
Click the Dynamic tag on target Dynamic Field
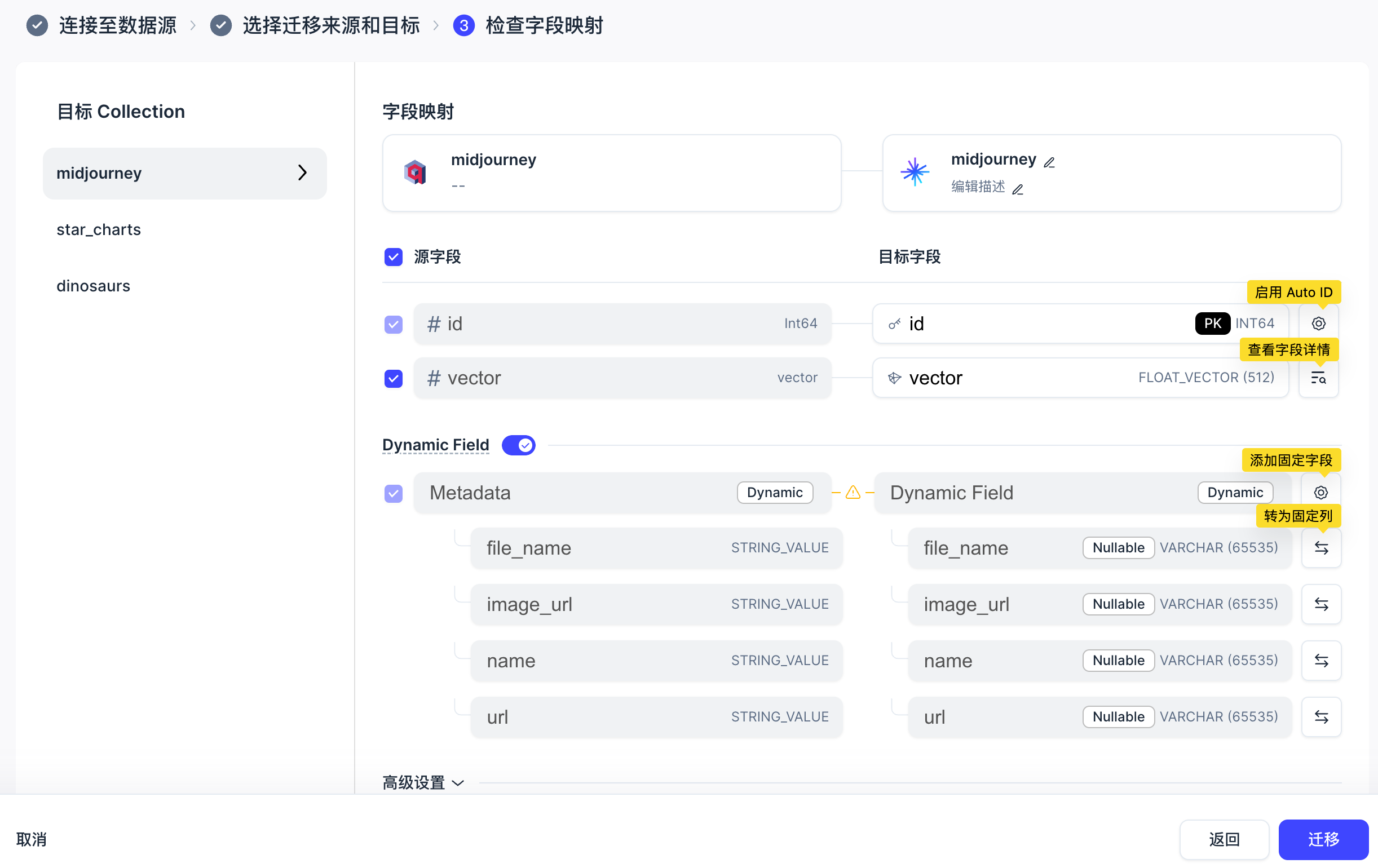coord(1235,493)
